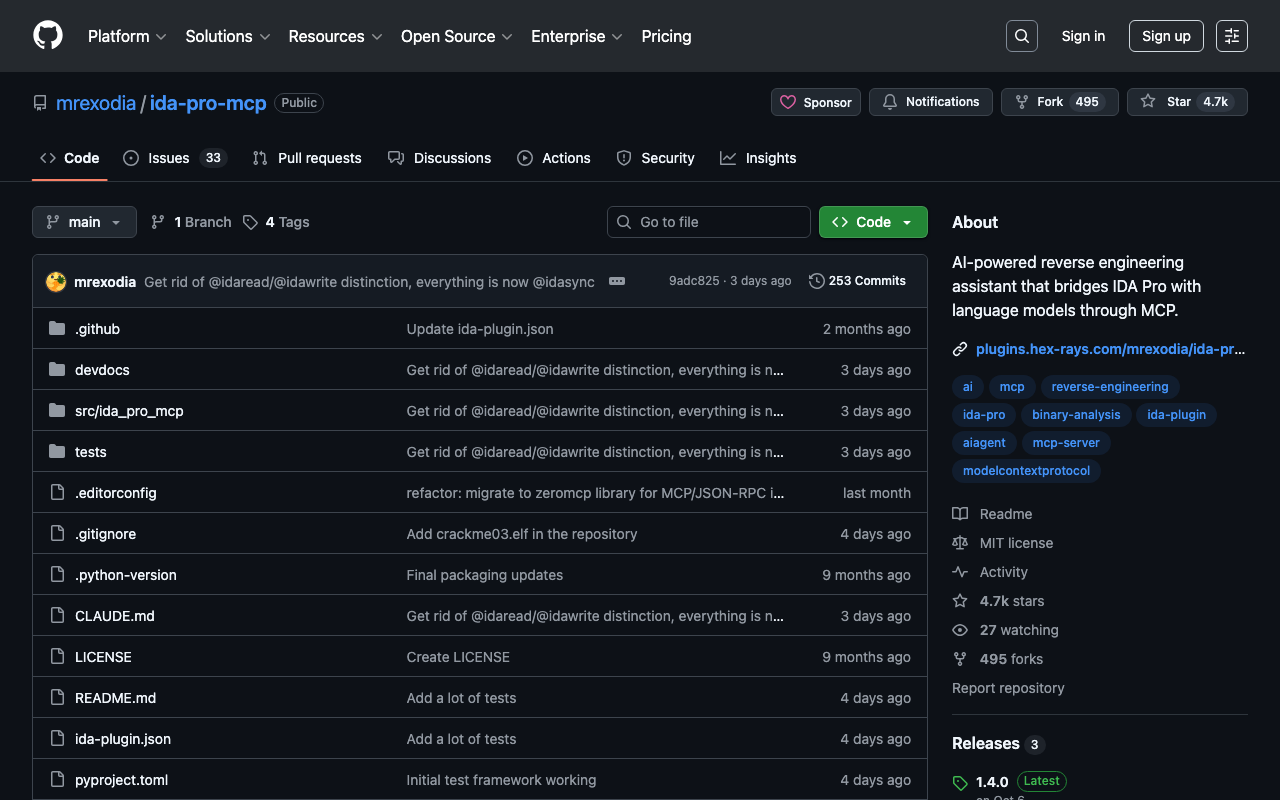The image size is (1280, 800).
Task: Click Notifications bell button
Action: coord(930,102)
